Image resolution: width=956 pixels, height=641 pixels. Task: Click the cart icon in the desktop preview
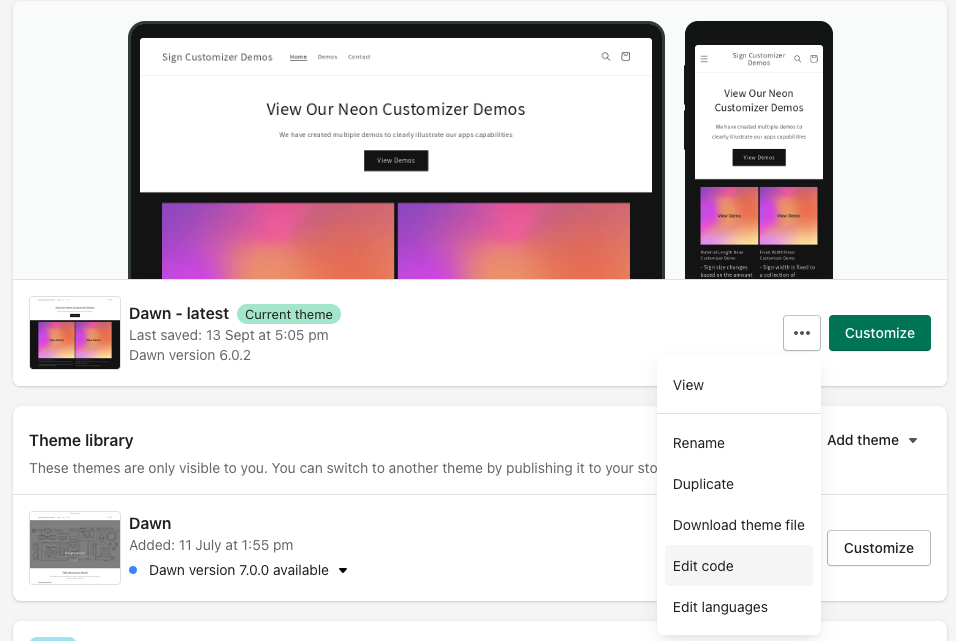[626, 57]
